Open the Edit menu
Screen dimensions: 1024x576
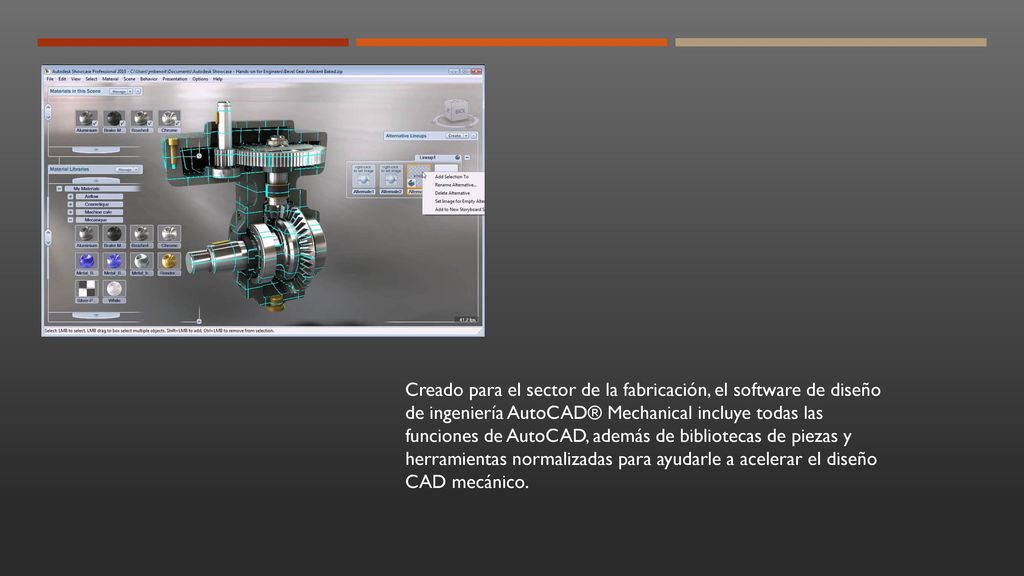[x=62, y=79]
